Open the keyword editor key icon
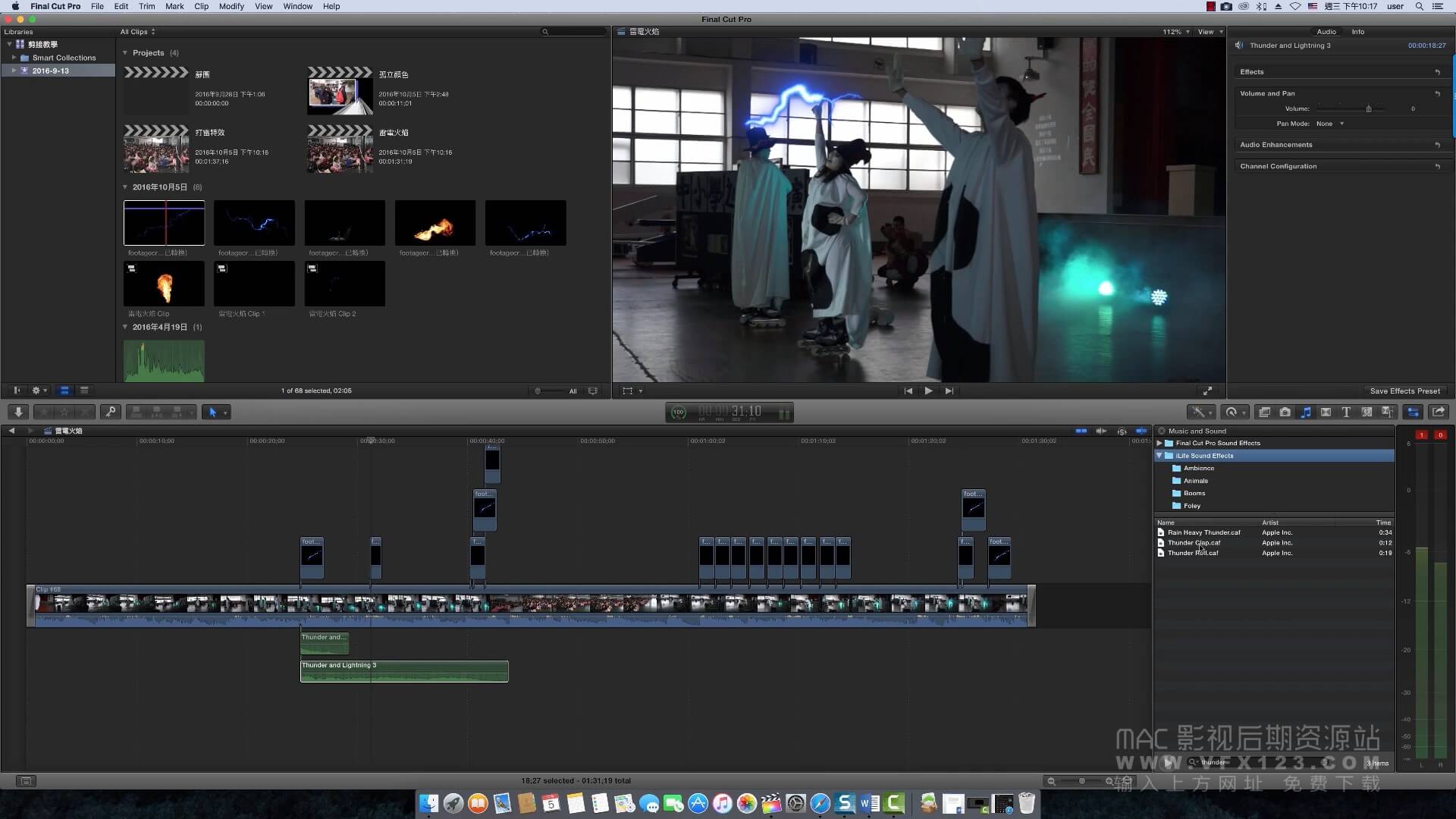This screenshot has width=1456, height=819. point(111,412)
